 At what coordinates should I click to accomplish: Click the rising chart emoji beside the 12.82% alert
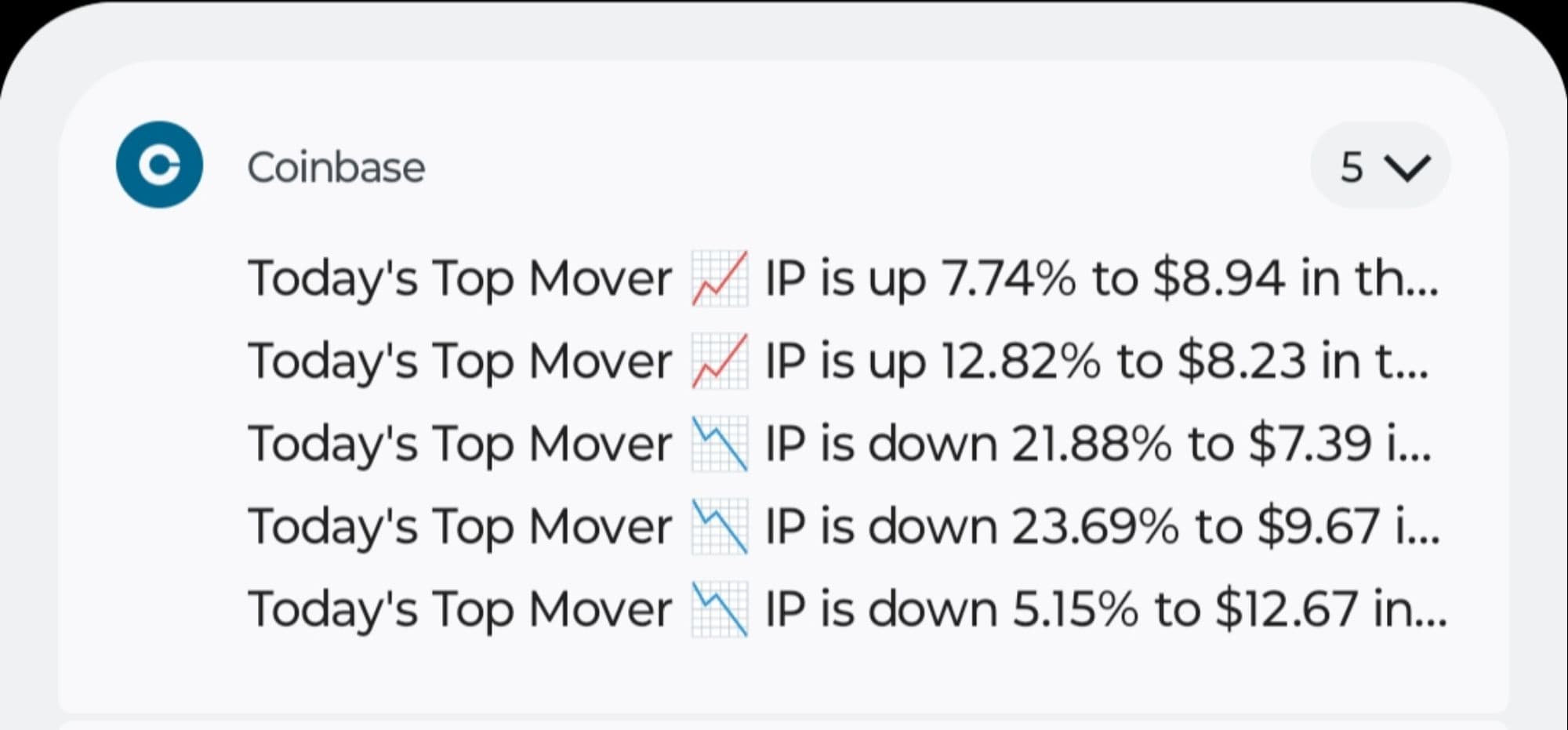coord(720,361)
